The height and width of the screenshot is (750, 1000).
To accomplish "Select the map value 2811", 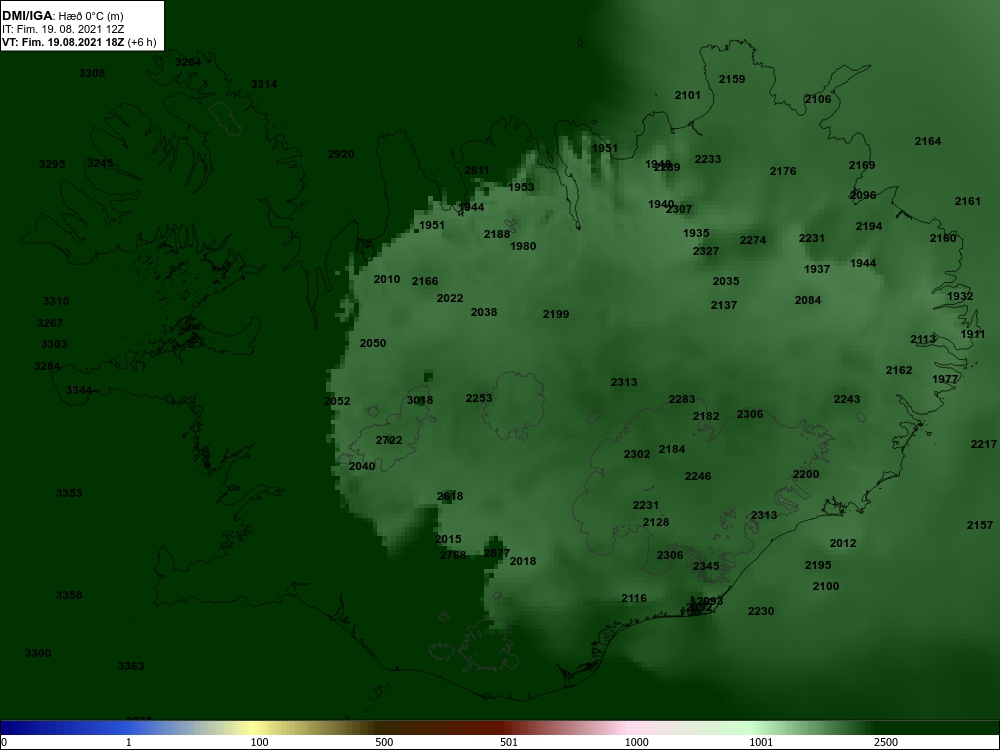I will [x=477, y=170].
